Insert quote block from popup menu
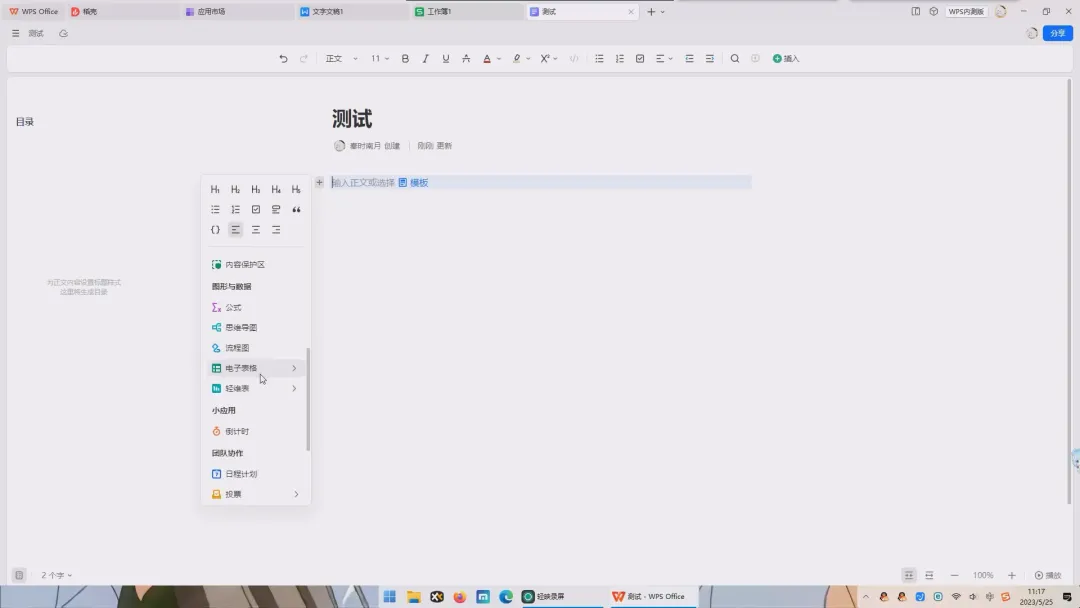Viewport: 1080px width, 608px height. click(x=296, y=209)
